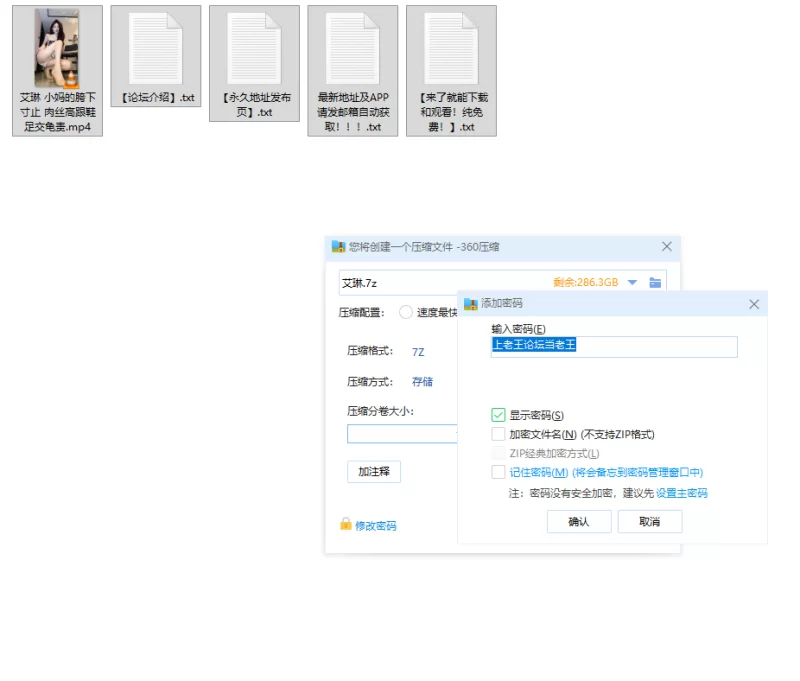Screen dimensions: 800x681
Task: Select the 【永久地址发布页】.txt file icon
Action: 254,49
